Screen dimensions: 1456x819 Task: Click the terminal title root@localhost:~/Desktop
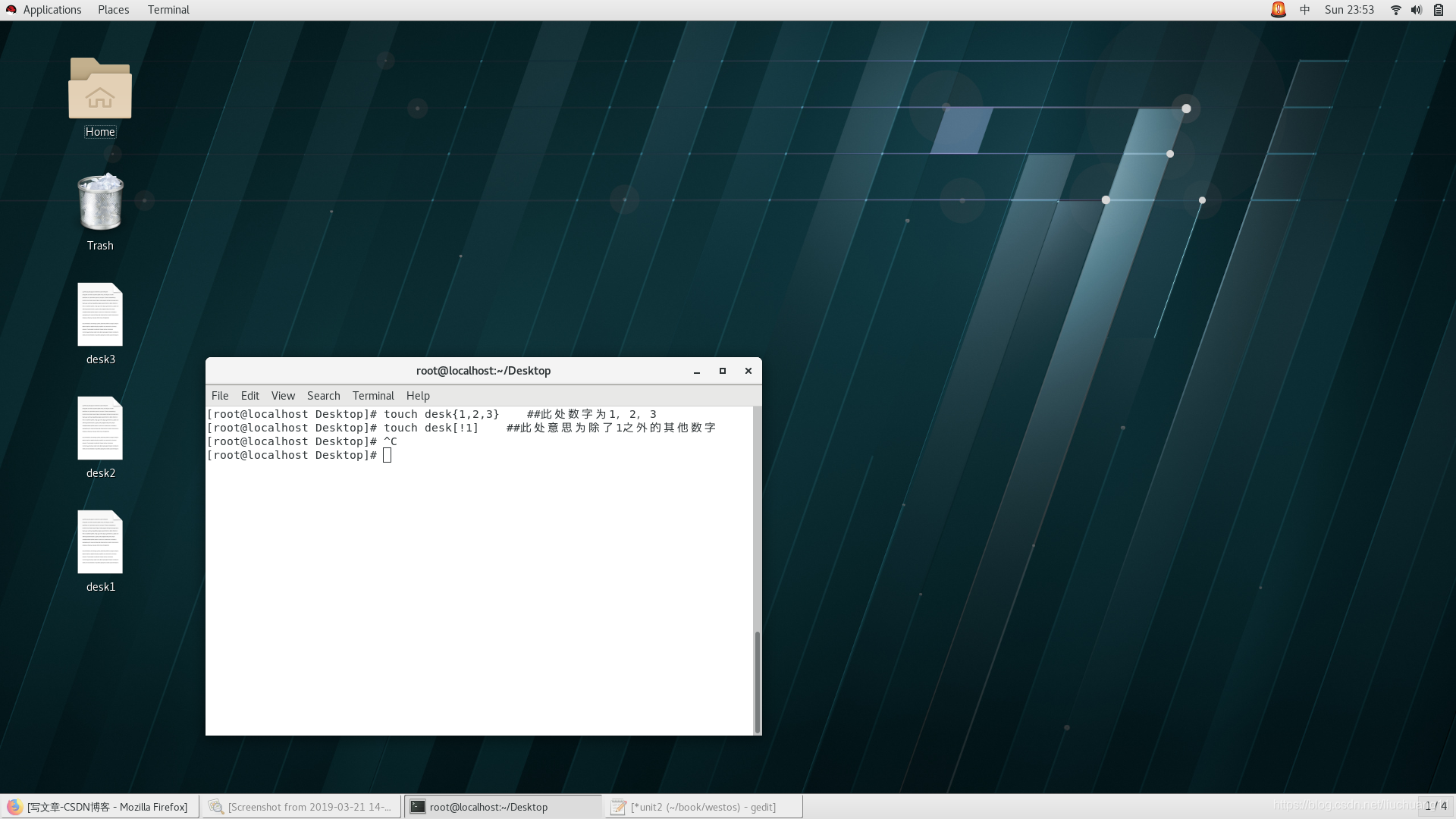tap(483, 371)
